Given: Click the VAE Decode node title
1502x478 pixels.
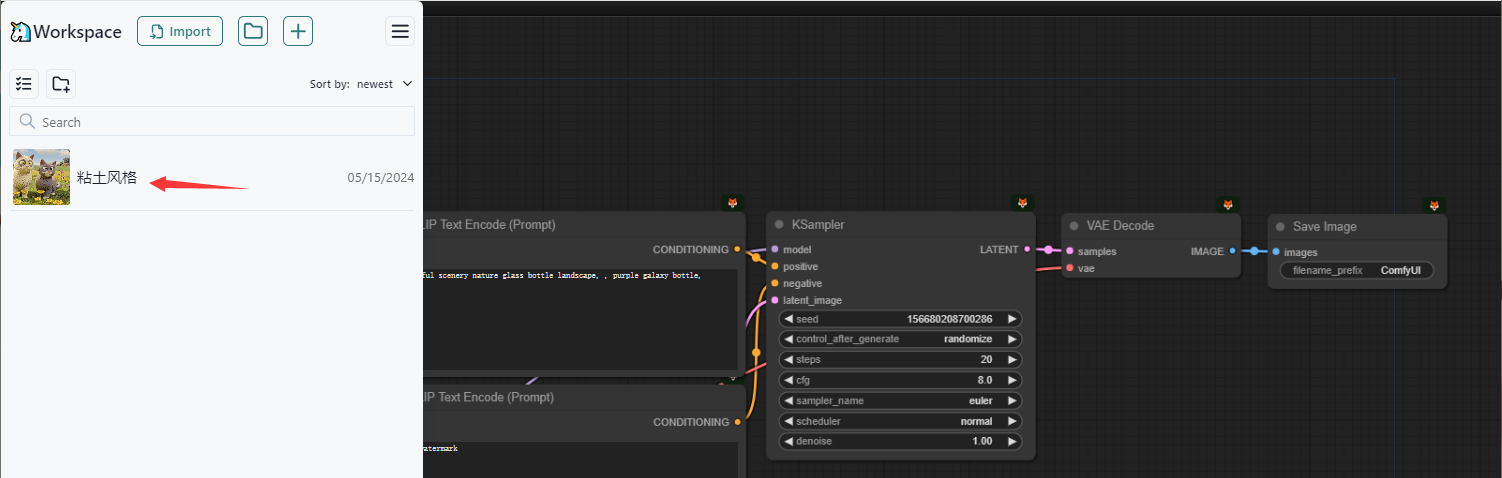Looking at the screenshot, I should (1120, 226).
